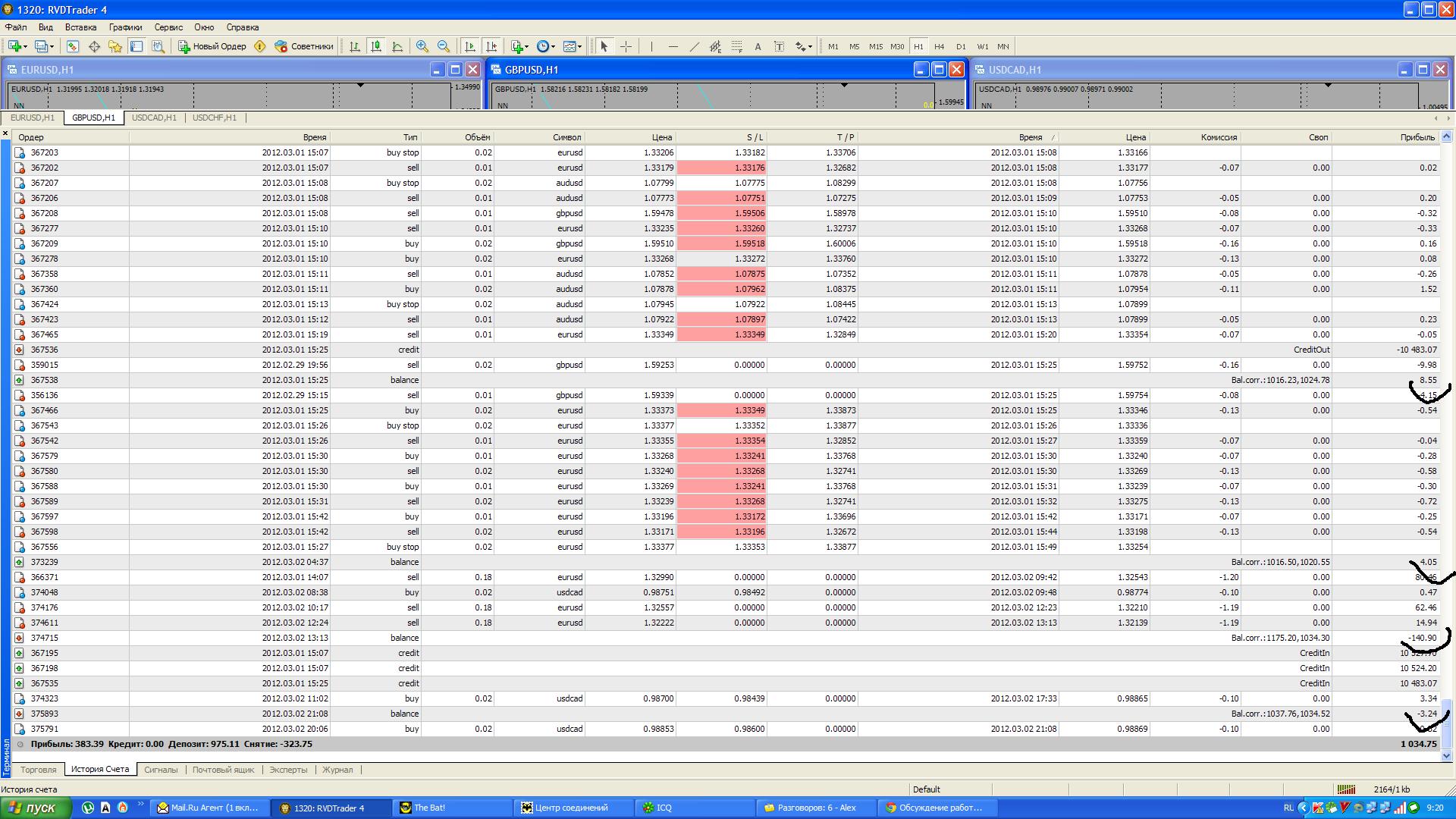Select the draw trendline tool
Viewport: 1456px width, 819px height.
pyautogui.click(x=694, y=46)
